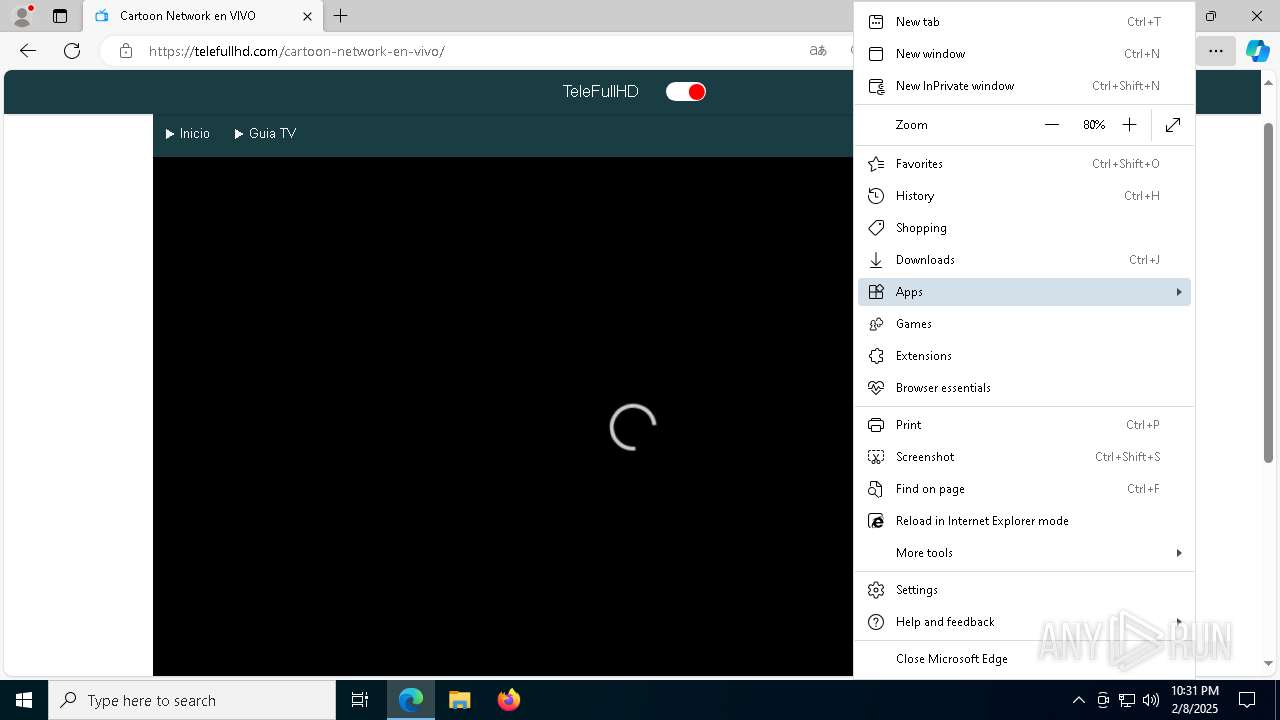This screenshot has width=1280, height=720.
Task: Select the Screenshot menu entry
Action: 1024,457
